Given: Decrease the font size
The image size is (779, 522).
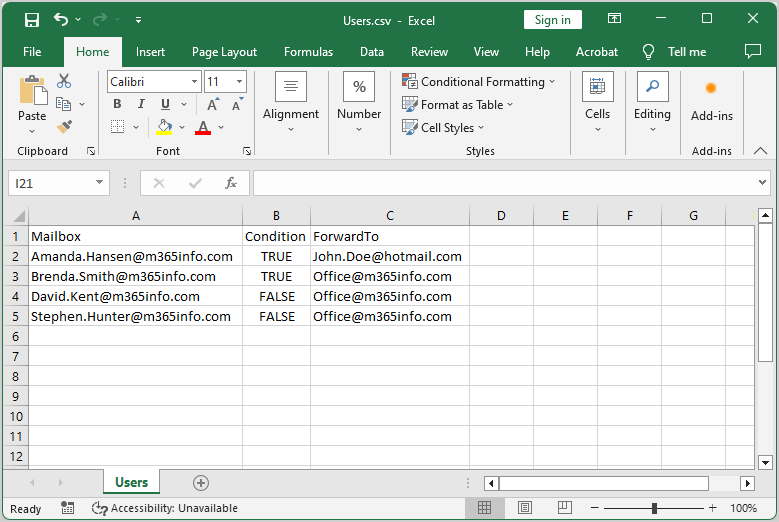Looking at the screenshot, I should pos(237,104).
